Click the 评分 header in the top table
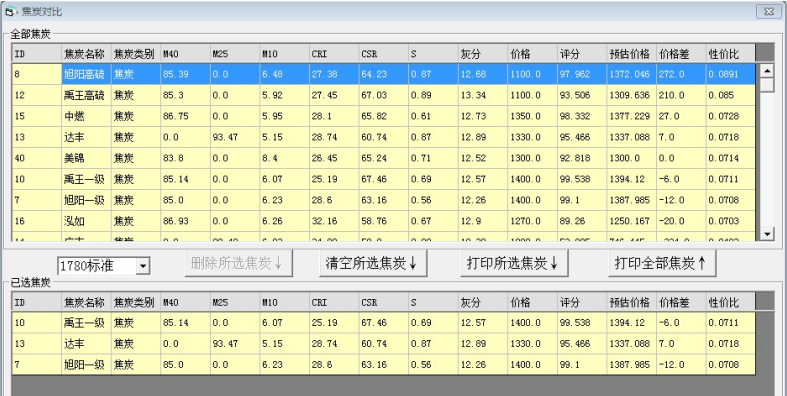 [x=583, y=54]
